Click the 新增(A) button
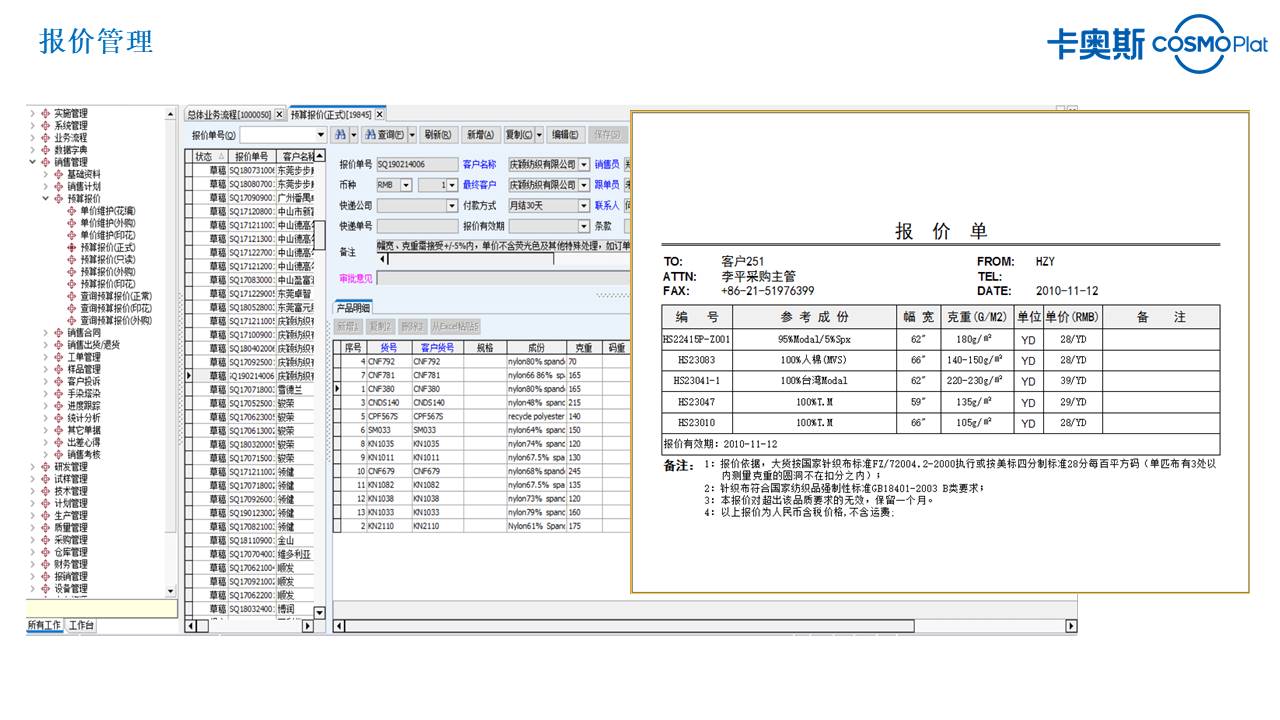This screenshot has width=1280, height=720. click(480, 135)
